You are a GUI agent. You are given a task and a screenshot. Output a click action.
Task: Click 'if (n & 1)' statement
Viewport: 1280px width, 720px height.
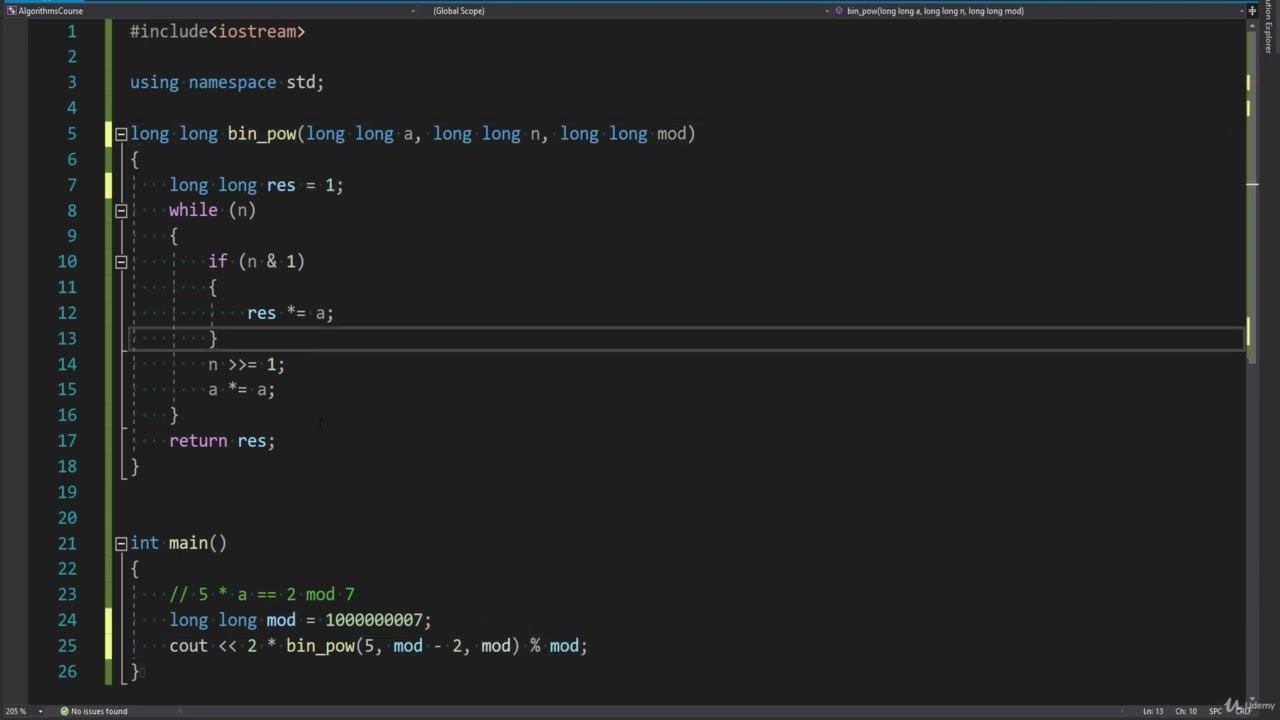point(256,262)
